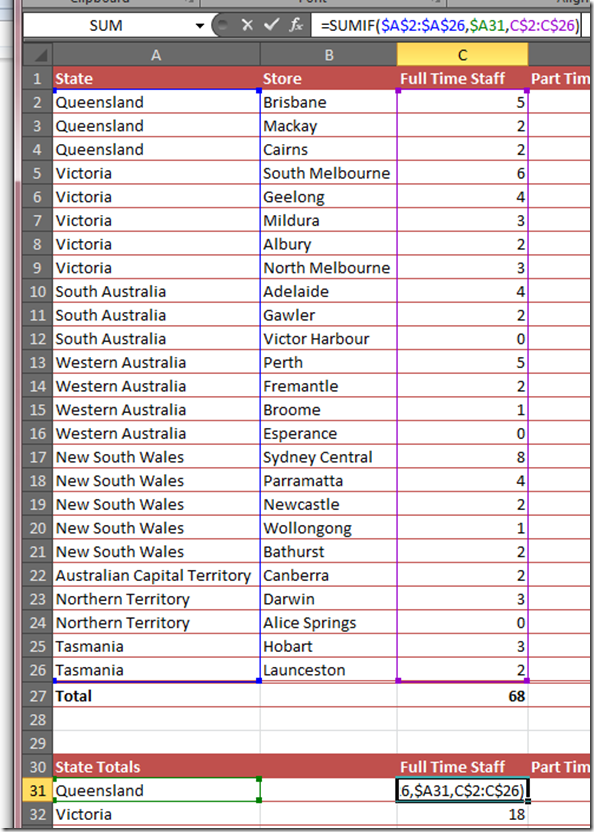Image resolution: width=594 pixels, height=832 pixels.
Task: Select the Newcastle cell
Action: pos(329,505)
